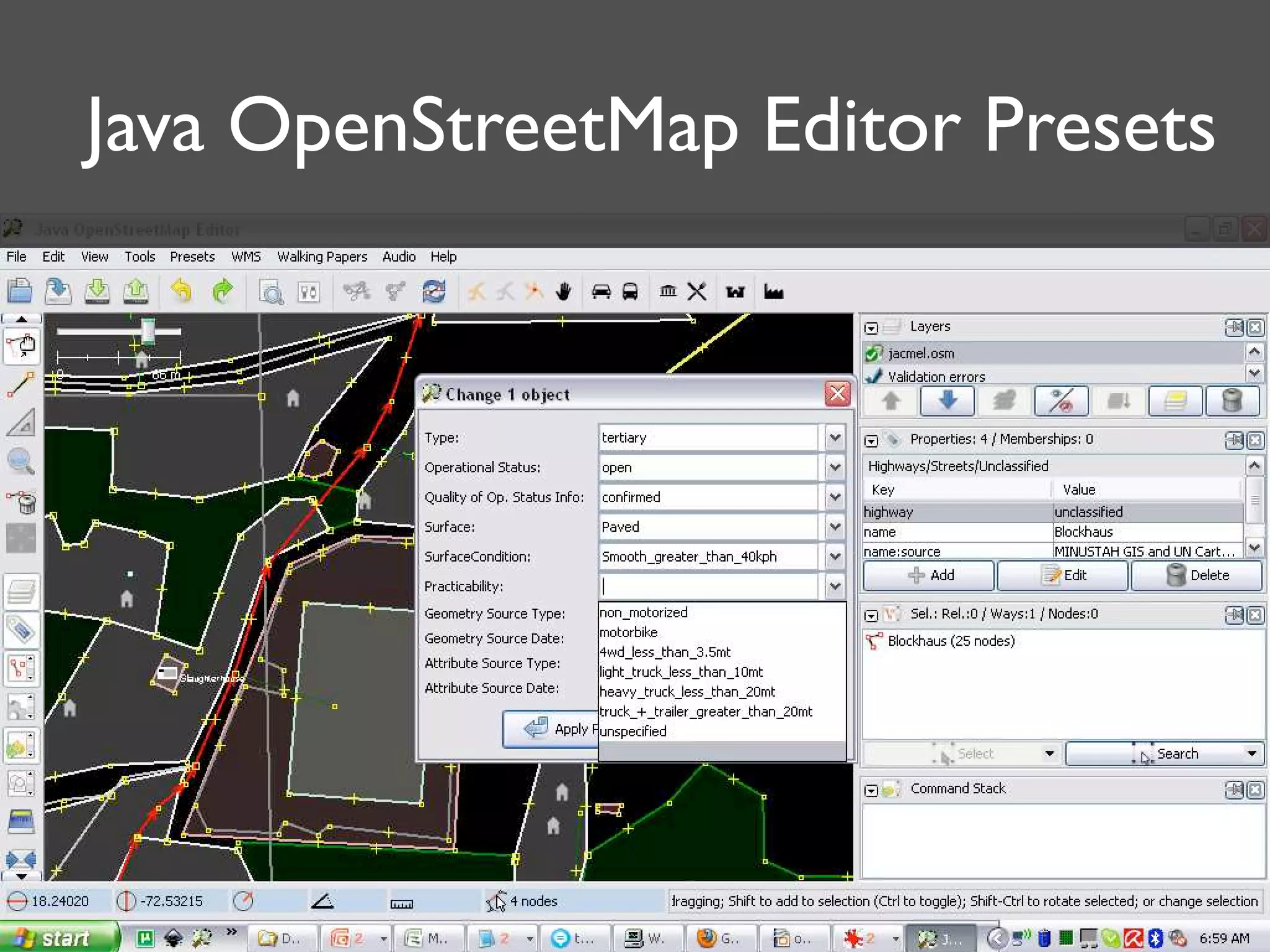The width and height of the screenshot is (1270, 952).
Task: Click the refresh globe toolbar icon
Action: coord(434,291)
